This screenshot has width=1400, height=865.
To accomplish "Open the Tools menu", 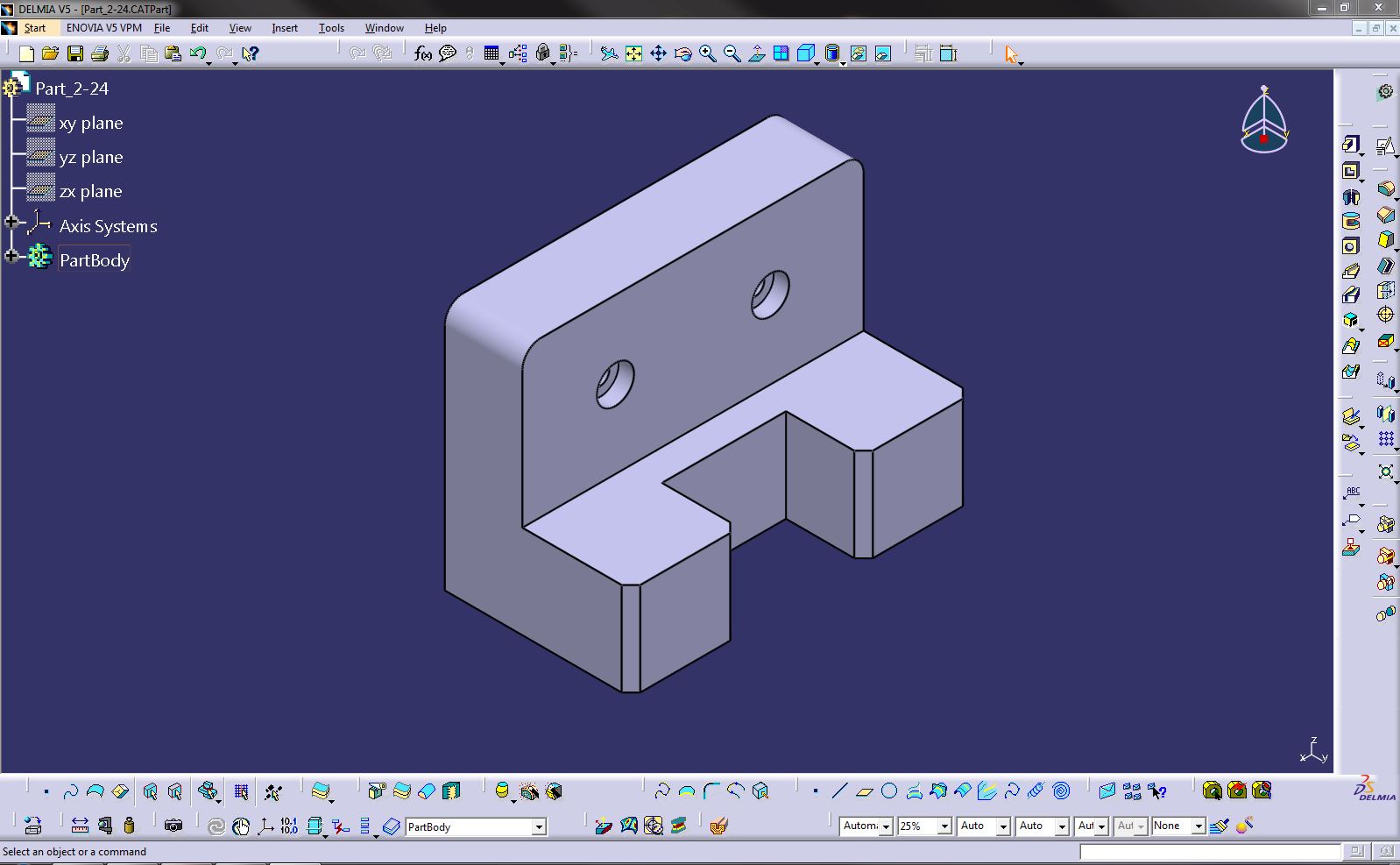I will click(x=331, y=28).
